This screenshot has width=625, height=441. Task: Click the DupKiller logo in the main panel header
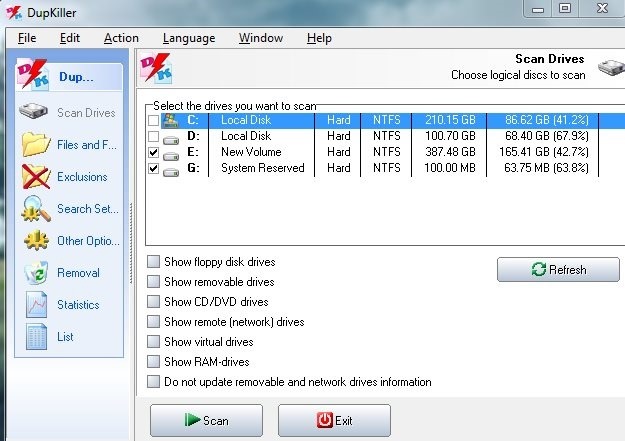pyautogui.click(x=156, y=68)
